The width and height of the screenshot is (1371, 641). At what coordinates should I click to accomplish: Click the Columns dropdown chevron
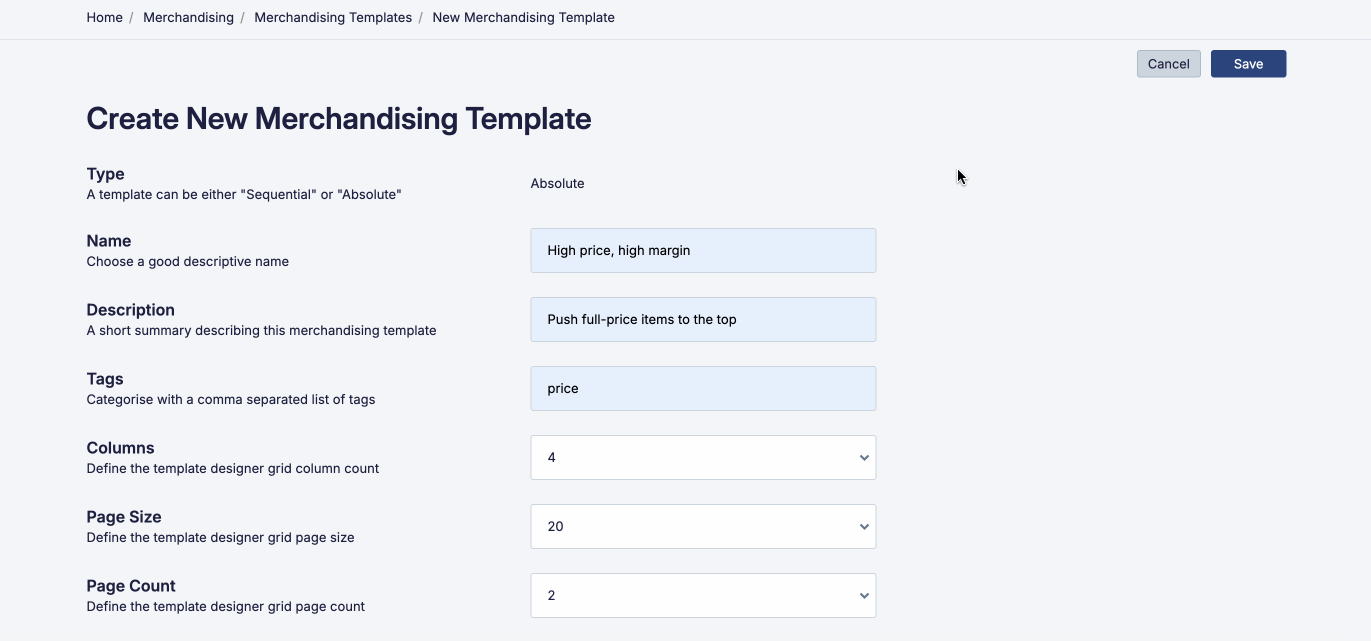coord(862,457)
